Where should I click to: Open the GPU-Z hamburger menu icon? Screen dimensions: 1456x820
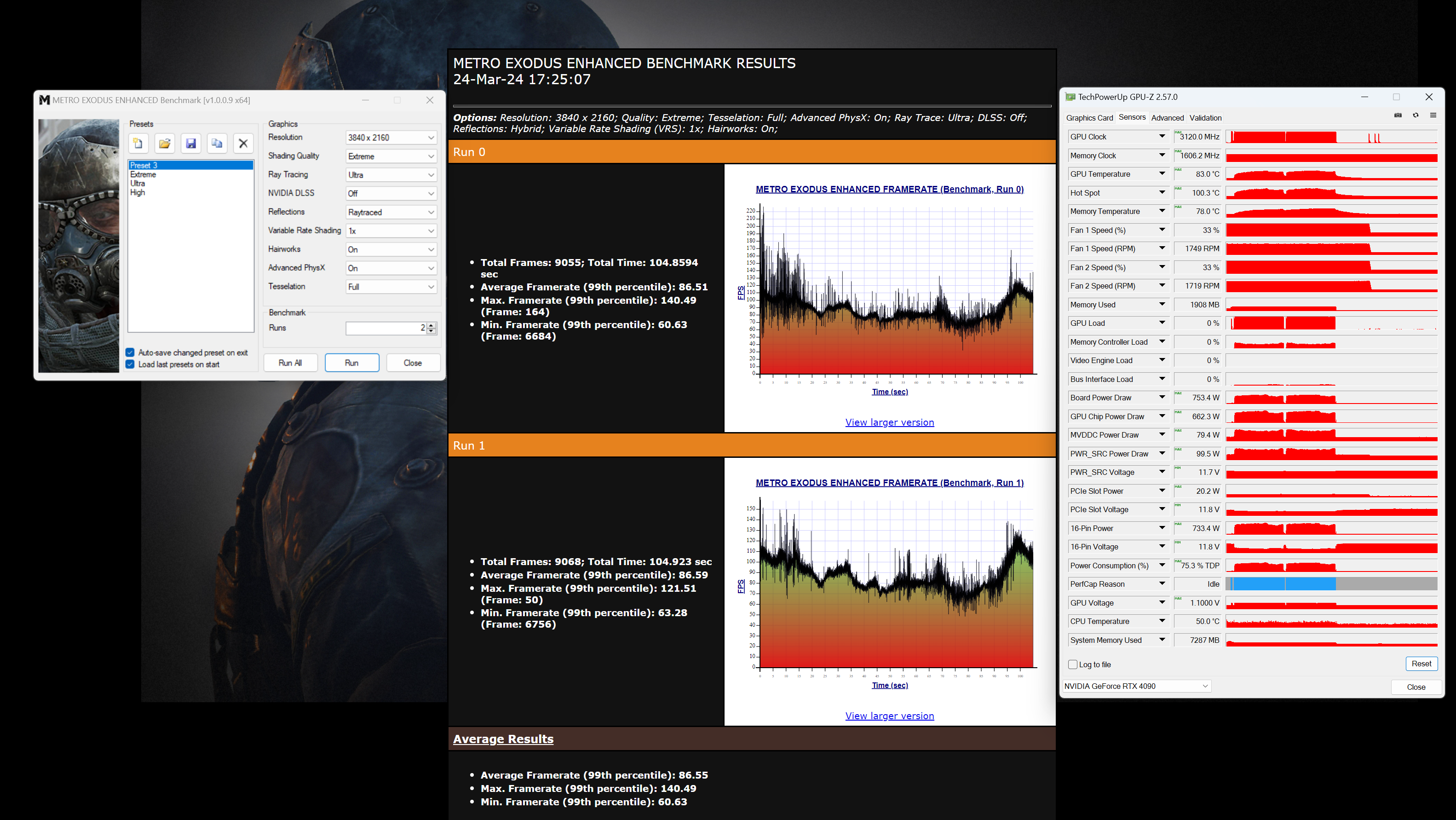click(x=1433, y=115)
